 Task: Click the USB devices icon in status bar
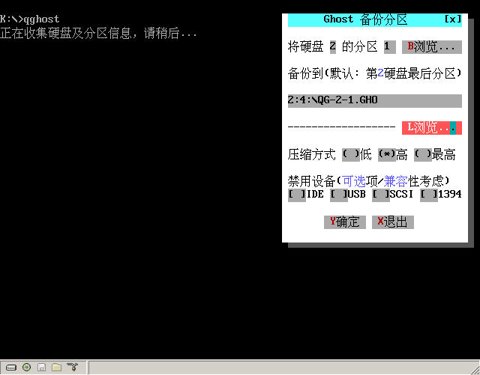(x=72, y=367)
